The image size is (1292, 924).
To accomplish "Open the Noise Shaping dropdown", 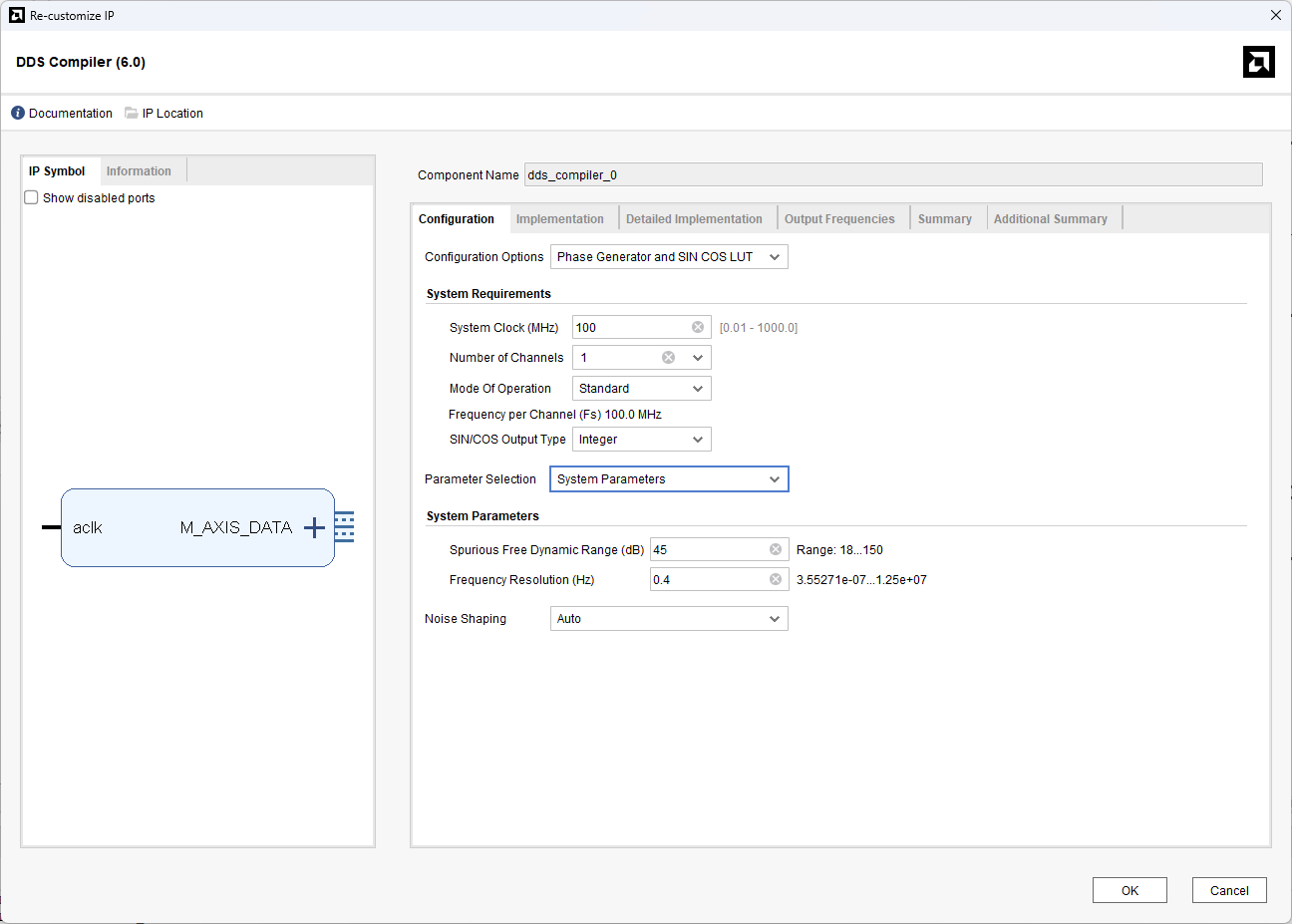I will [669, 619].
